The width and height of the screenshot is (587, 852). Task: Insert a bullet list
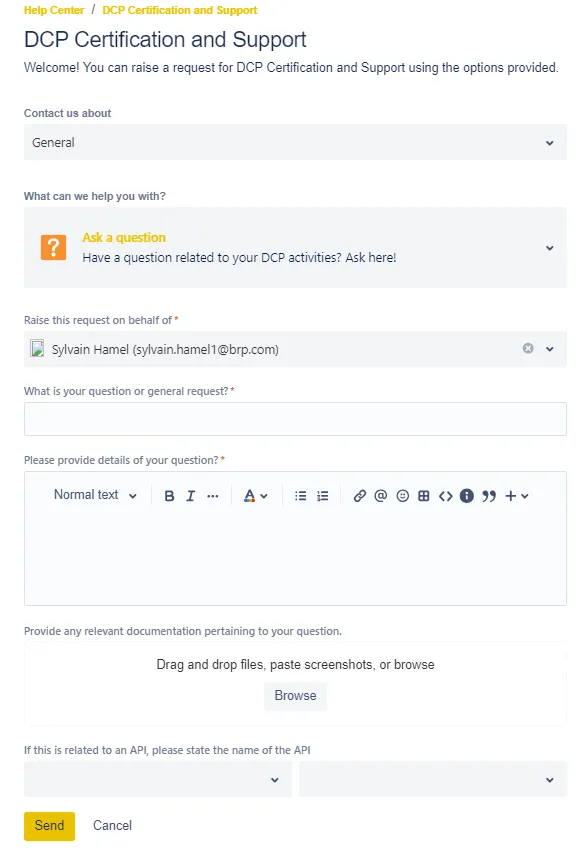pyautogui.click(x=301, y=496)
